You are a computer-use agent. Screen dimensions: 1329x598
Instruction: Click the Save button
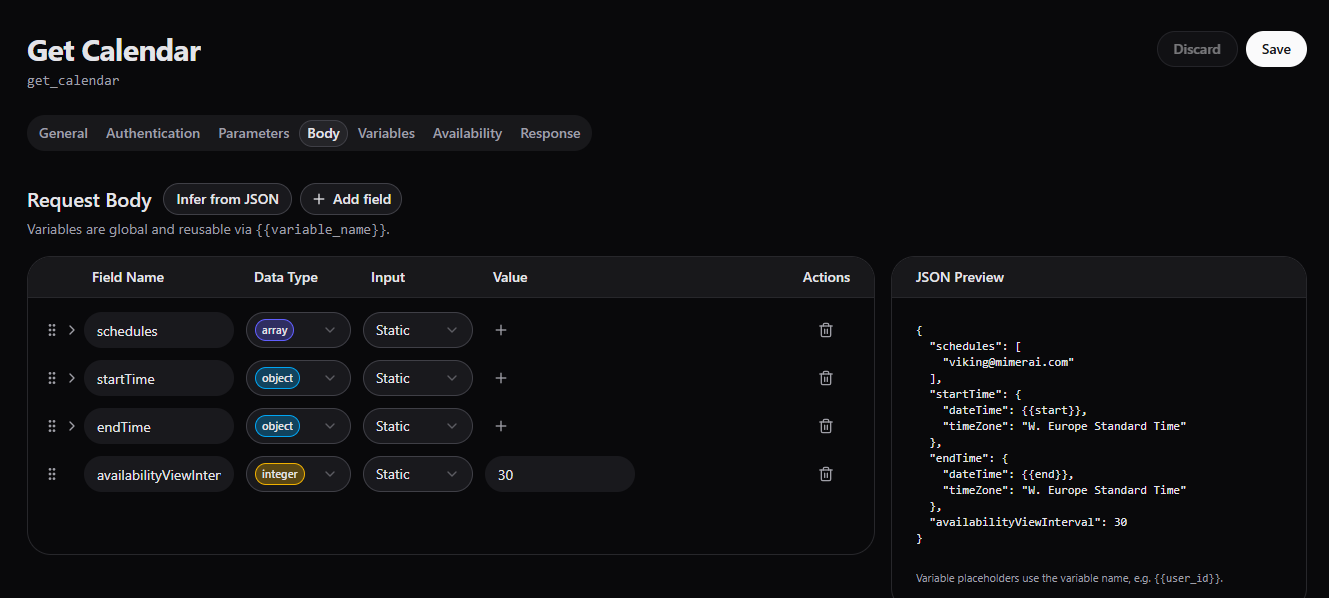click(x=1276, y=49)
